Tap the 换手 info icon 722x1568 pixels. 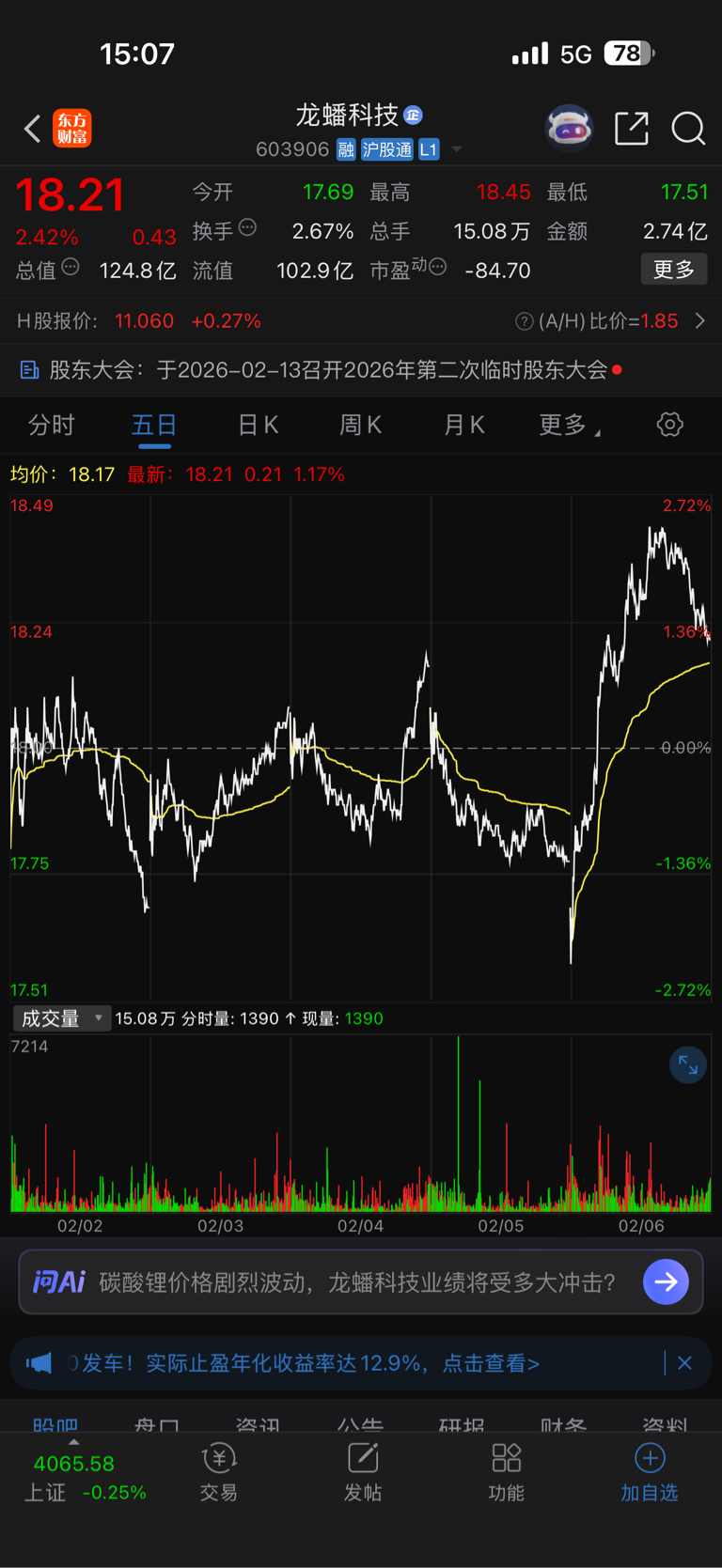(248, 227)
